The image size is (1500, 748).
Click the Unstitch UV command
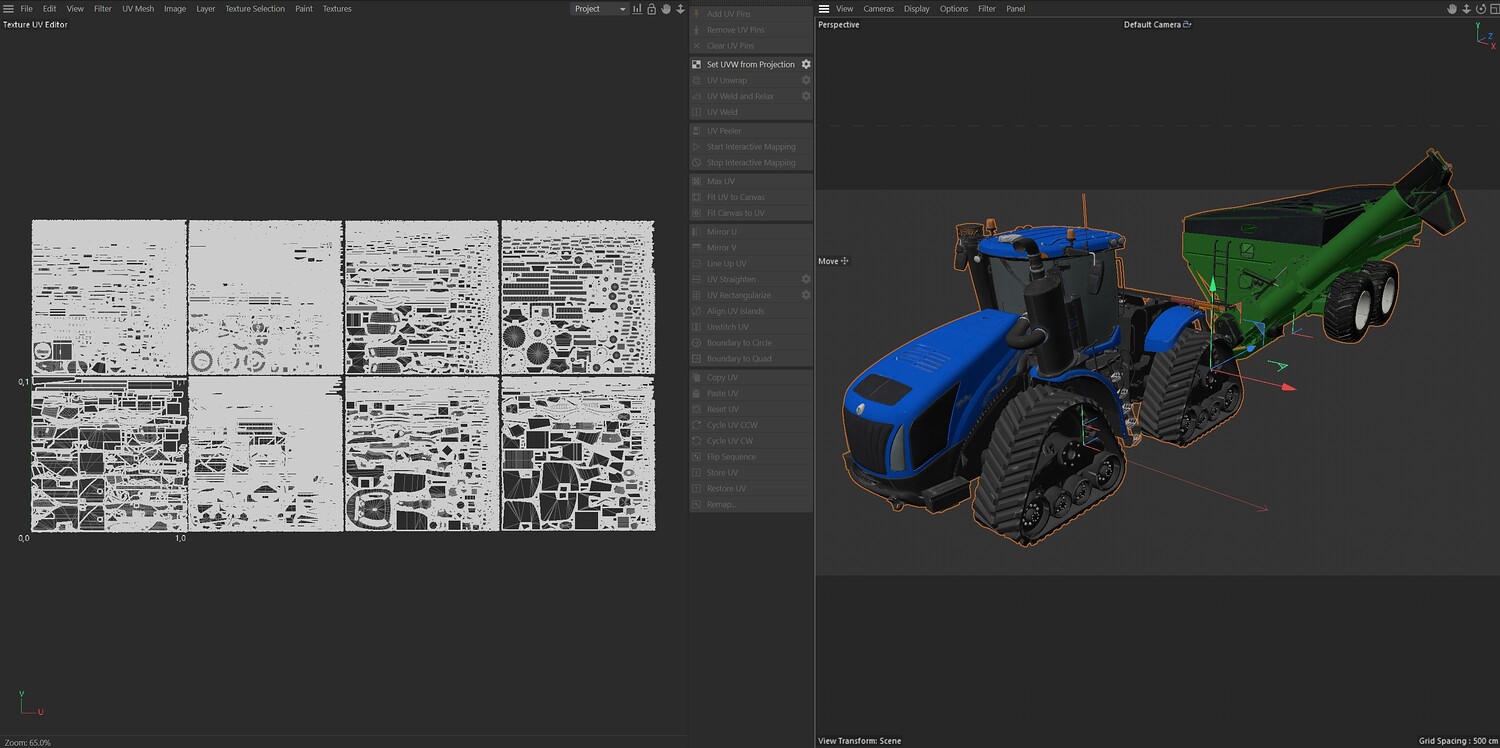(x=728, y=327)
